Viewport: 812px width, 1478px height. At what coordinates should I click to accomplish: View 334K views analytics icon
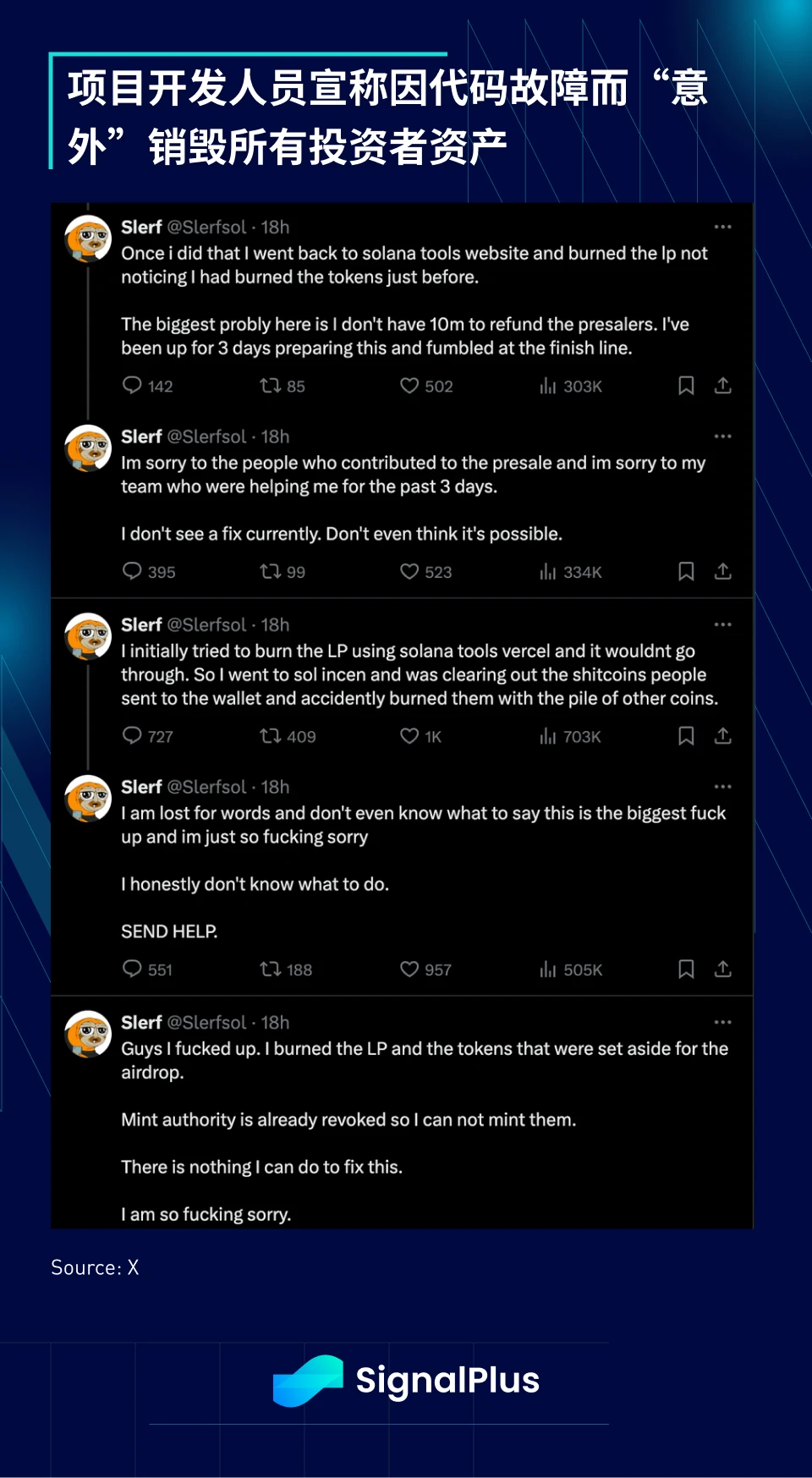tap(548, 572)
